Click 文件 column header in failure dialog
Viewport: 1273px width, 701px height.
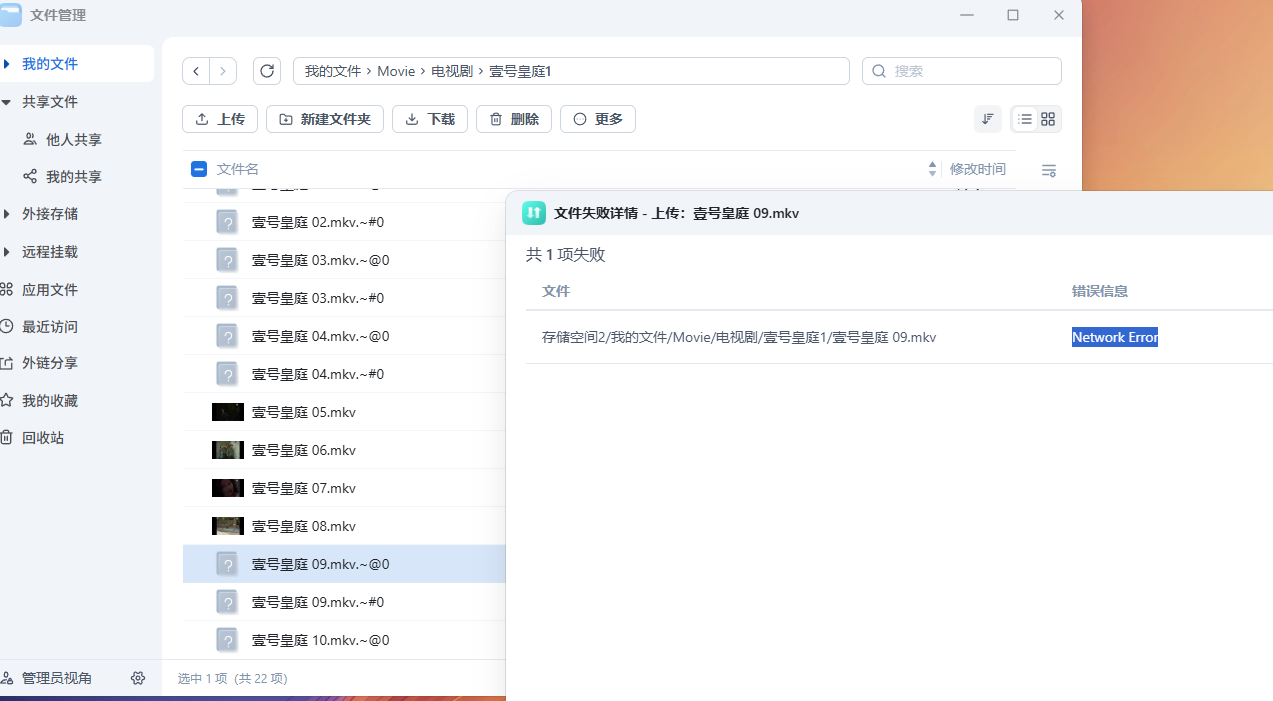[x=556, y=291]
